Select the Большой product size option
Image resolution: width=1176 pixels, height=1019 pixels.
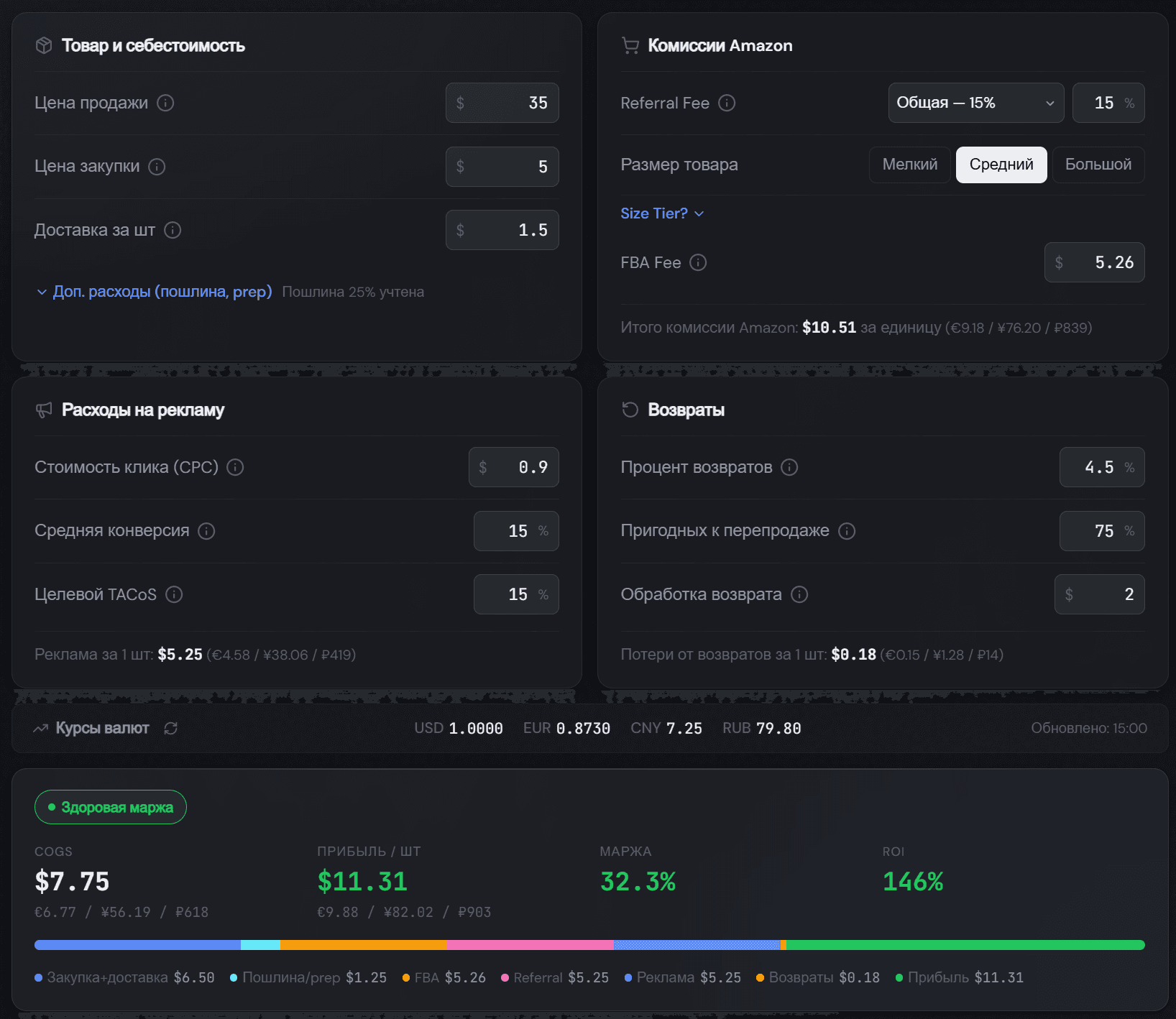pyautogui.click(x=1098, y=165)
